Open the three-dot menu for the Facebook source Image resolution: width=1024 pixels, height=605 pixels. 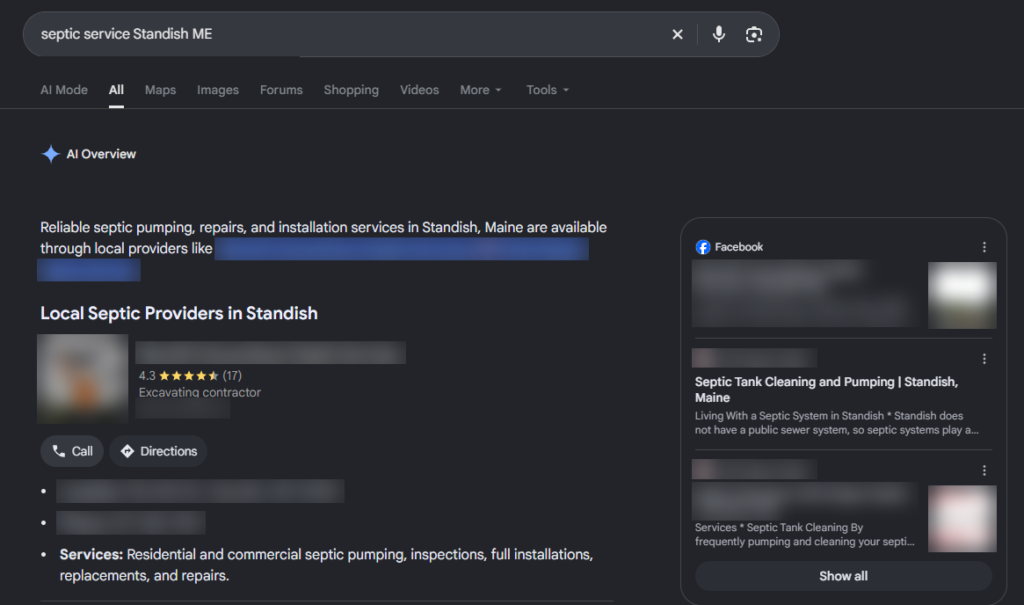[x=984, y=247]
